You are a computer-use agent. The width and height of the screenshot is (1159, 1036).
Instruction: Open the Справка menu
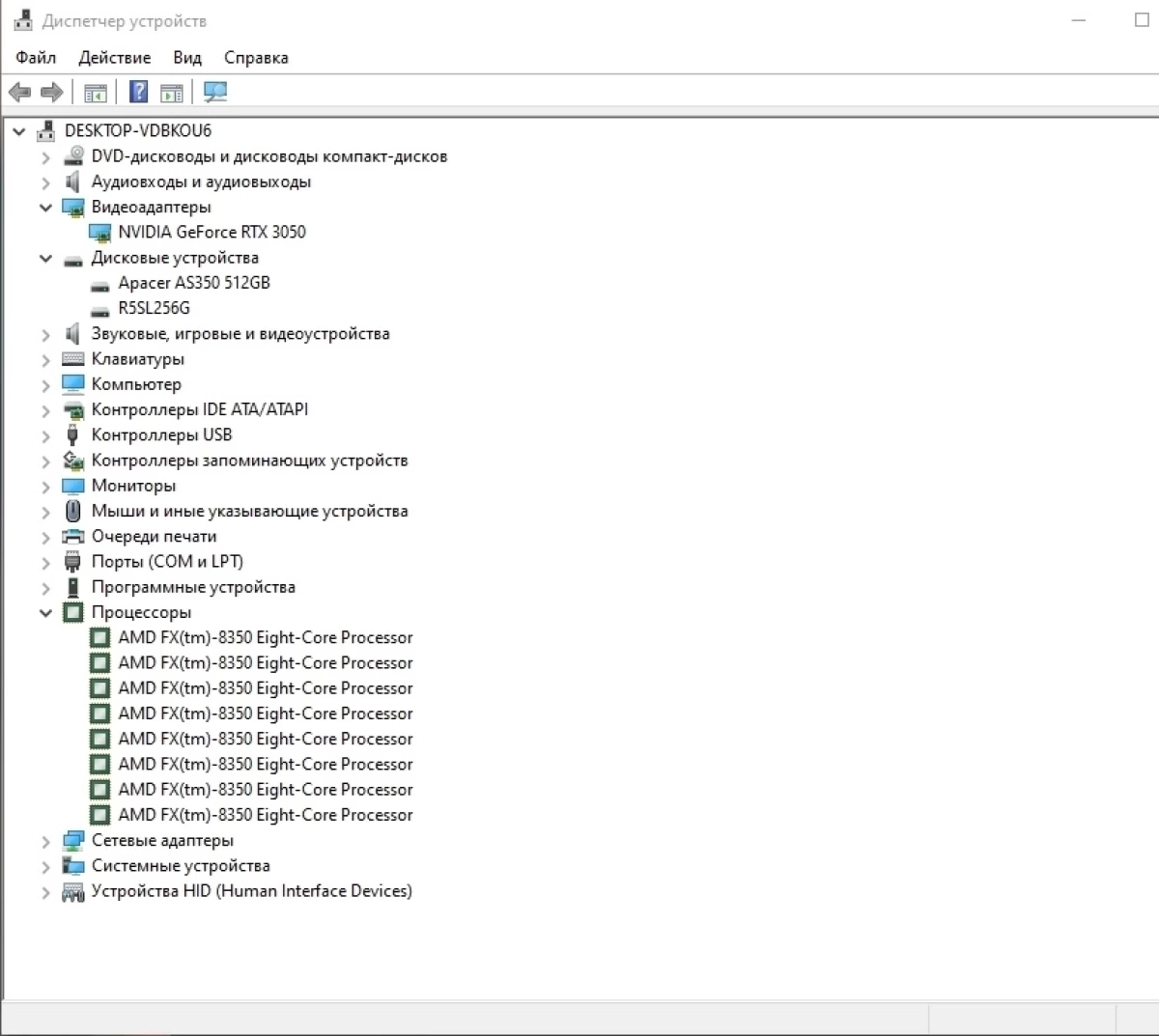pyautogui.click(x=256, y=57)
